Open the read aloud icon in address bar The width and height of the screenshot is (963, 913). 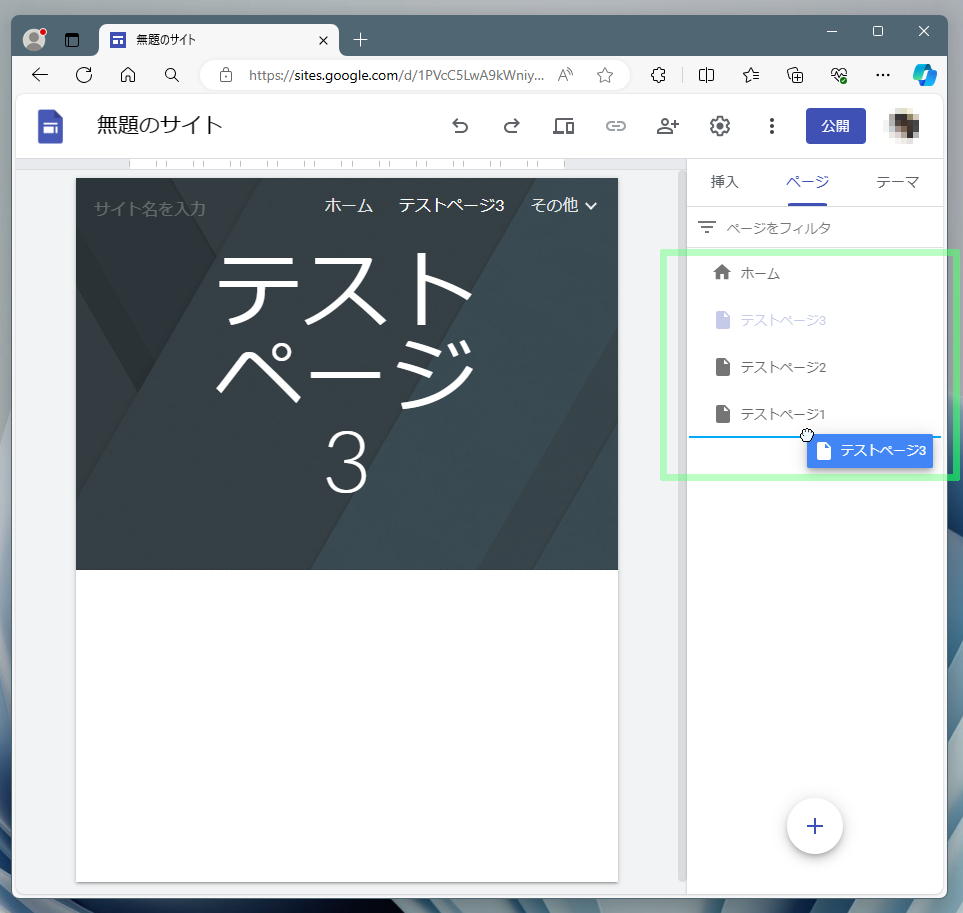(x=565, y=75)
